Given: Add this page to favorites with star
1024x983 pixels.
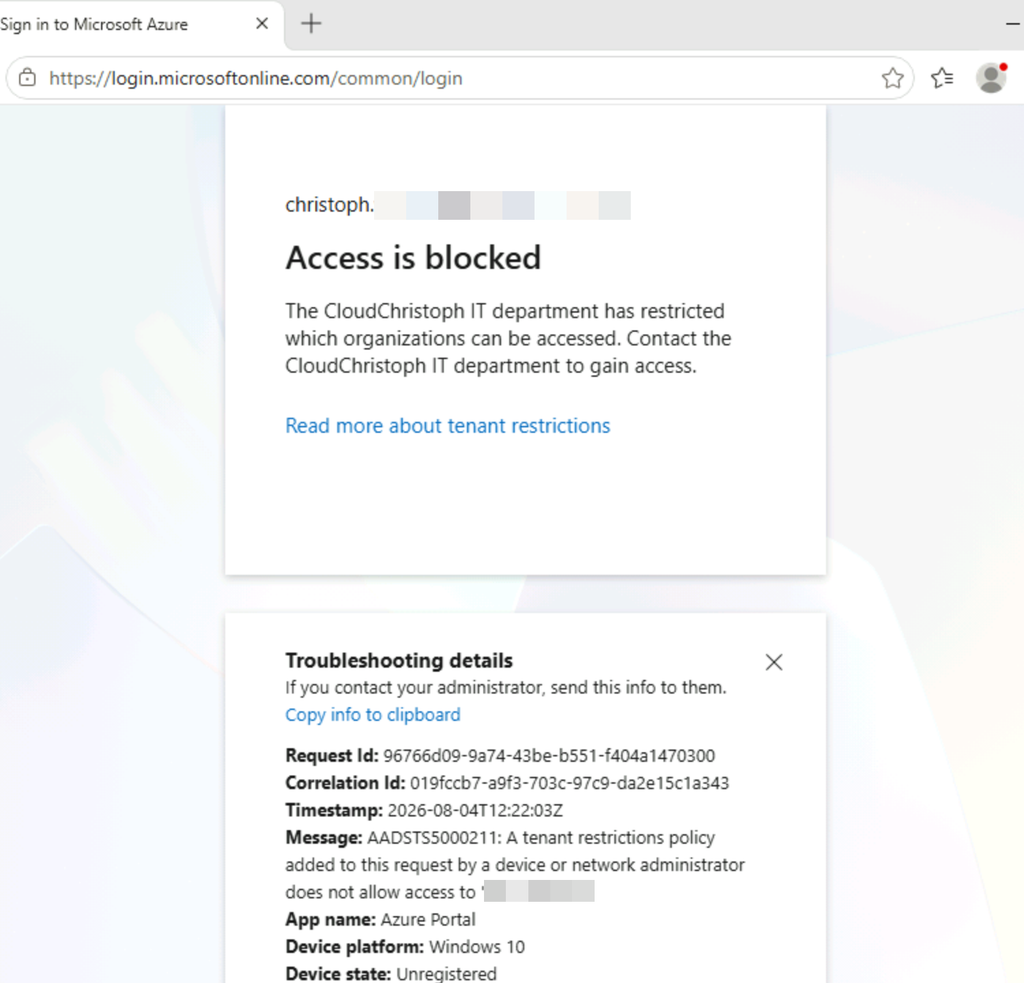Looking at the screenshot, I should [892, 78].
